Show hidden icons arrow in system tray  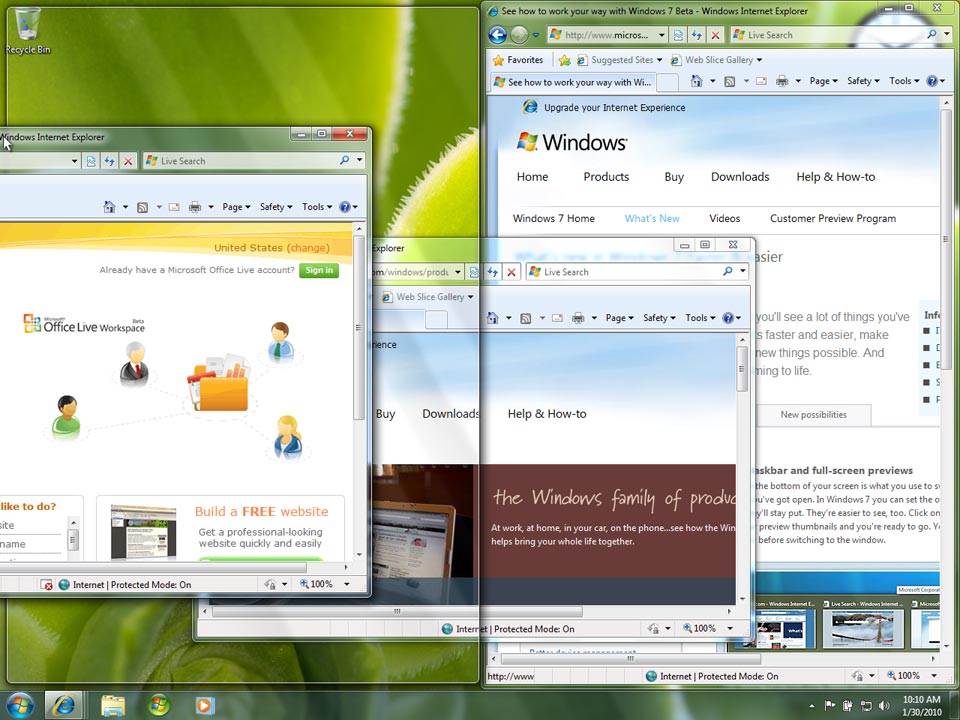(809, 706)
